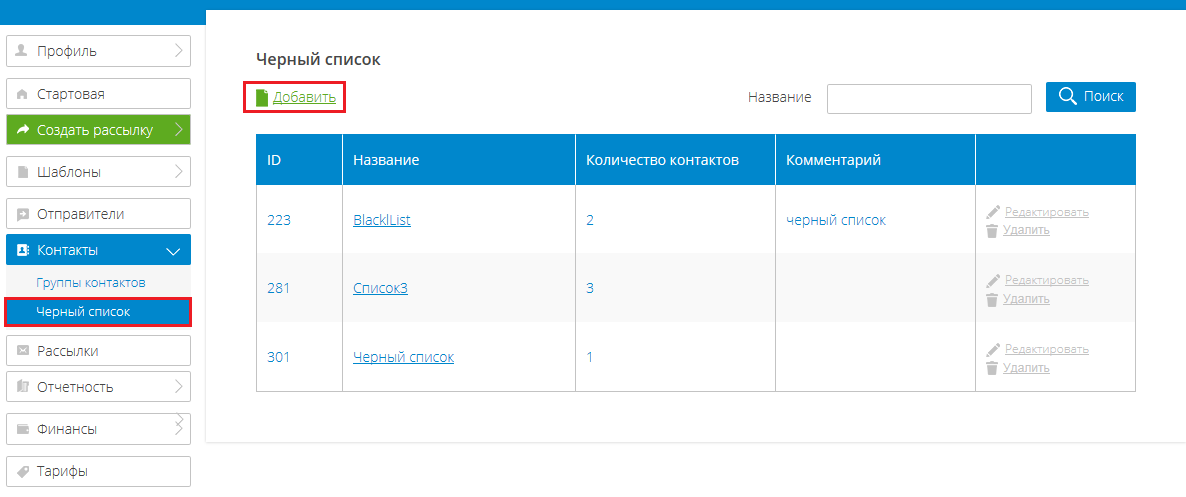The image size is (1186, 497).
Task: Focus the Название search input field
Action: click(930, 98)
